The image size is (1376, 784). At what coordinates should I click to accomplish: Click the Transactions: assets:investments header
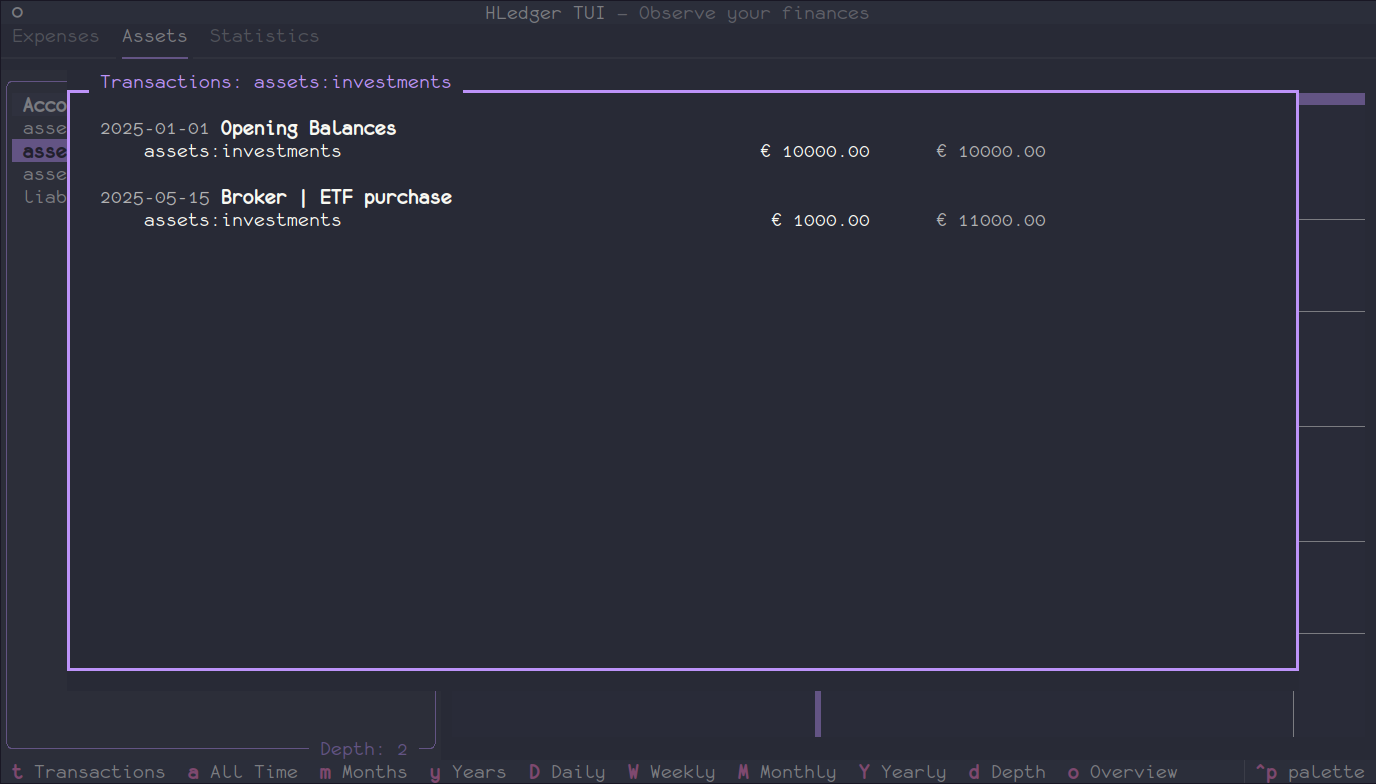277,81
